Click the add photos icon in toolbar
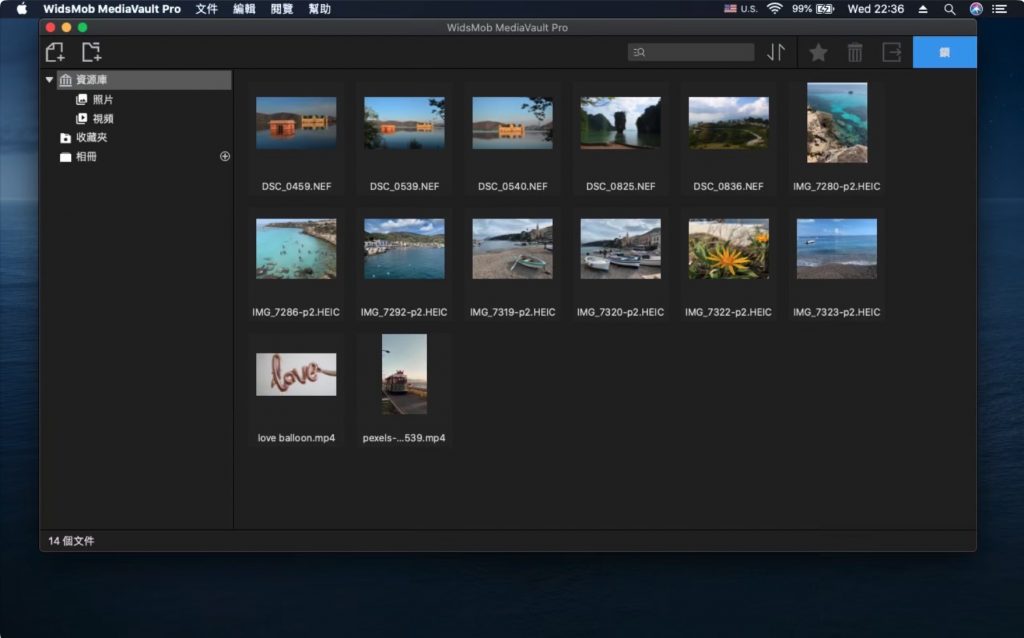Viewport: 1024px width, 638px height. point(56,51)
